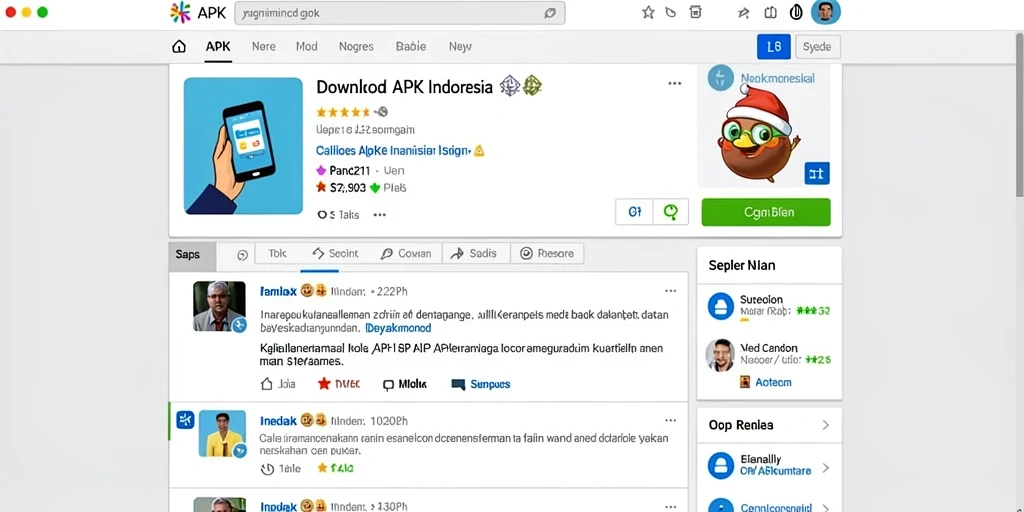Click the three dots next to S Taks
Screen dimensions: 1024x512
coord(379,215)
